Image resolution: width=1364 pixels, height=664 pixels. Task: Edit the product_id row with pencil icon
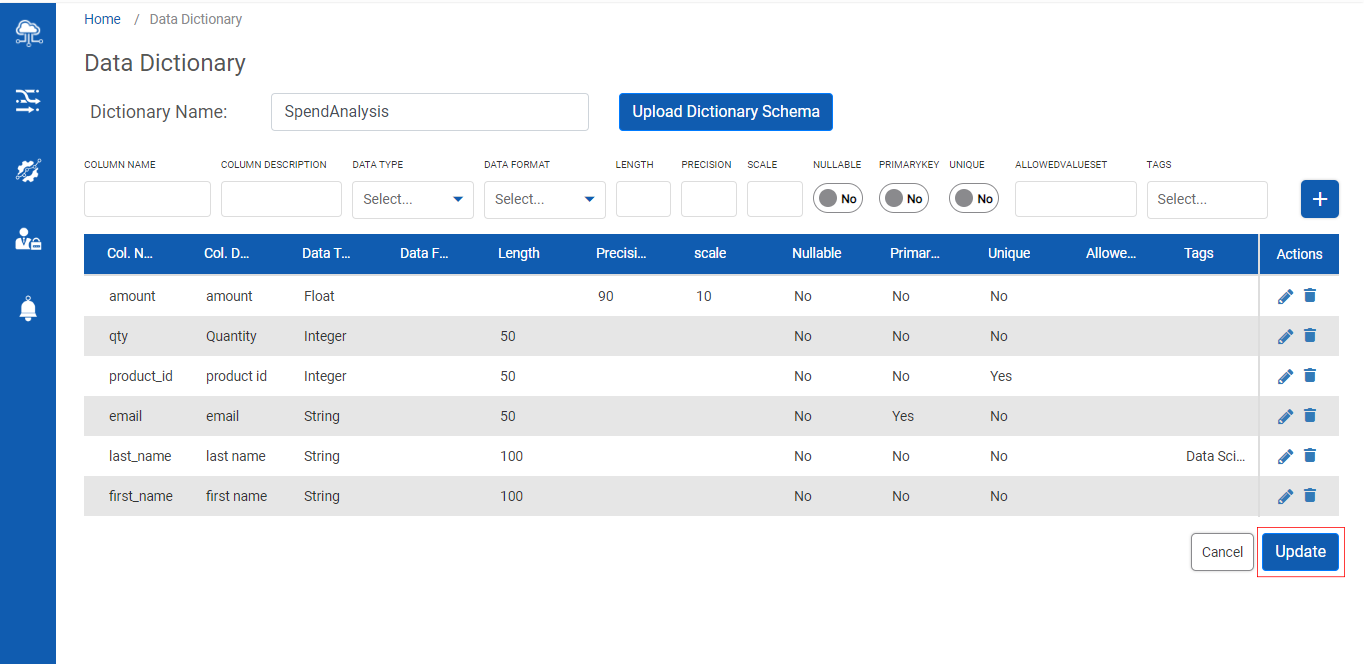coord(1286,376)
